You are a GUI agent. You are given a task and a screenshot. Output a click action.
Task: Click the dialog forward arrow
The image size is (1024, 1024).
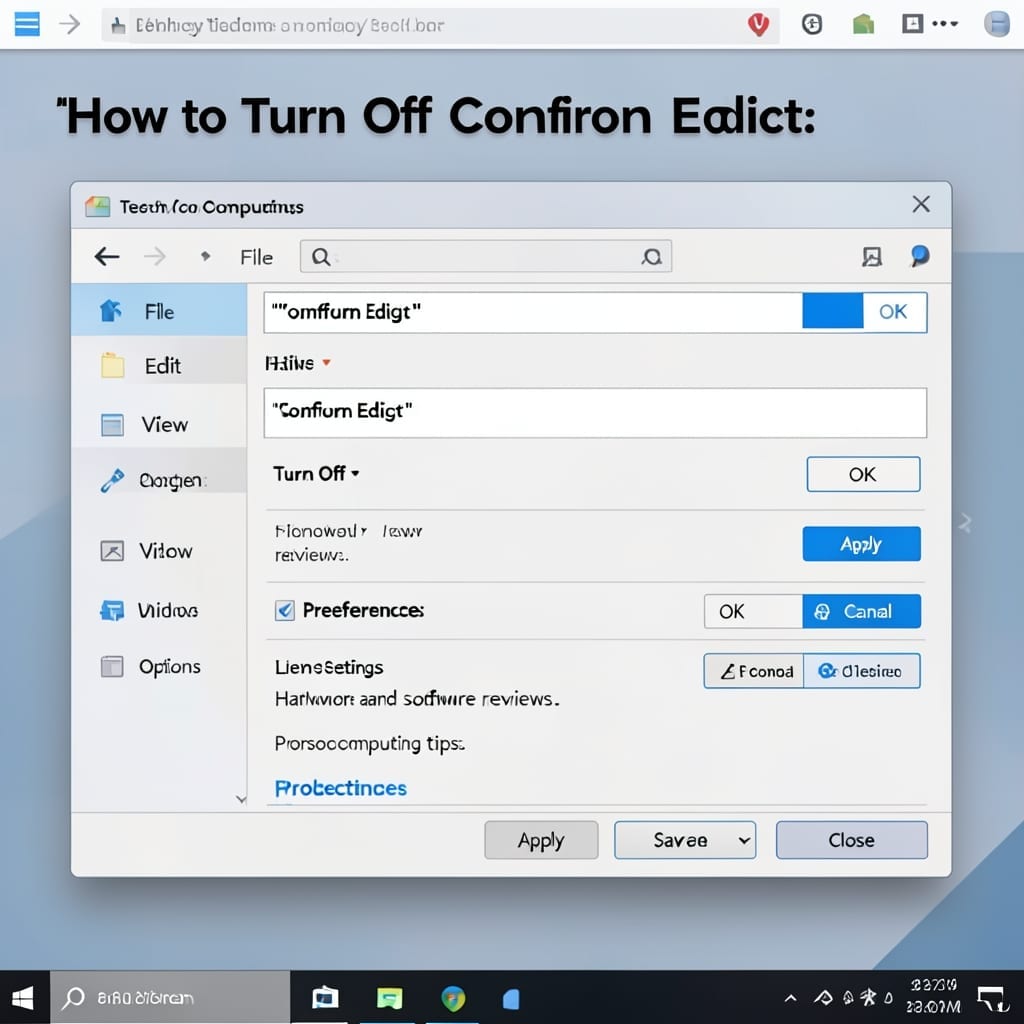click(x=155, y=257)
